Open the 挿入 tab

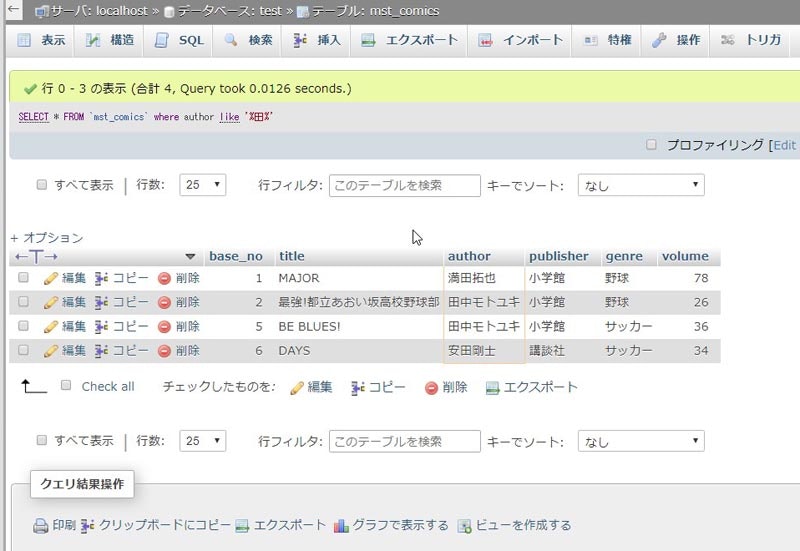[x=317, y=40]
